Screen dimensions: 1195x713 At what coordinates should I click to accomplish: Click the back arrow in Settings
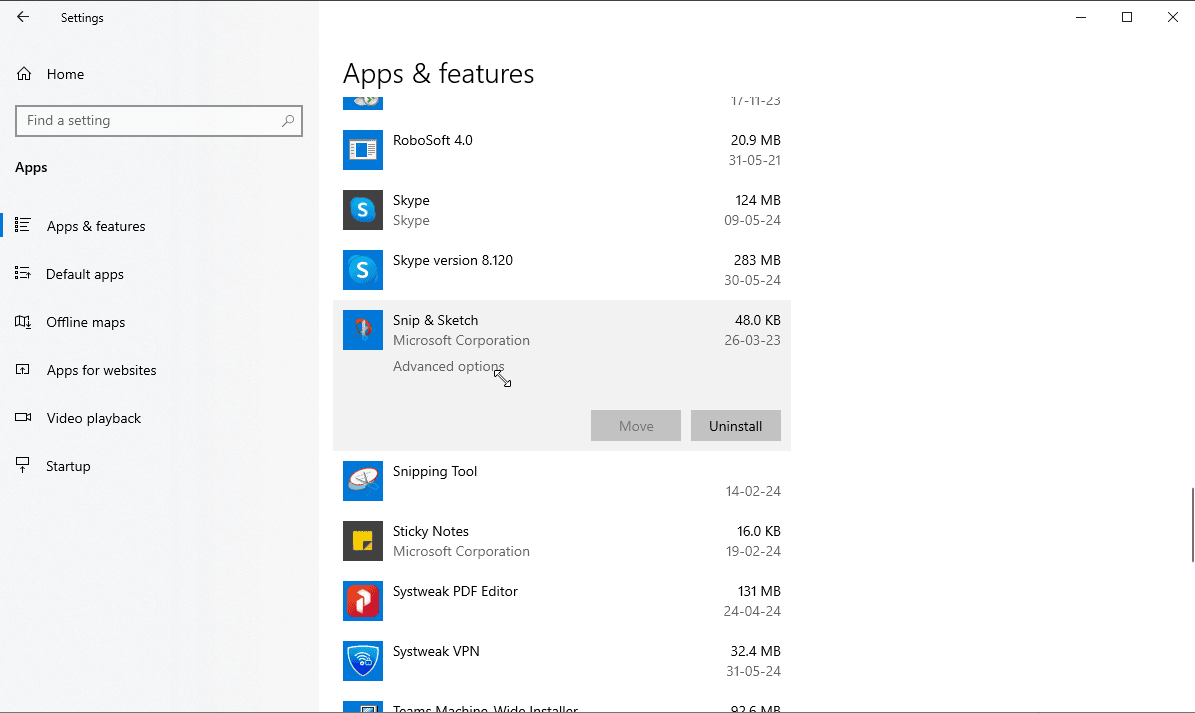tap(23, 17)
